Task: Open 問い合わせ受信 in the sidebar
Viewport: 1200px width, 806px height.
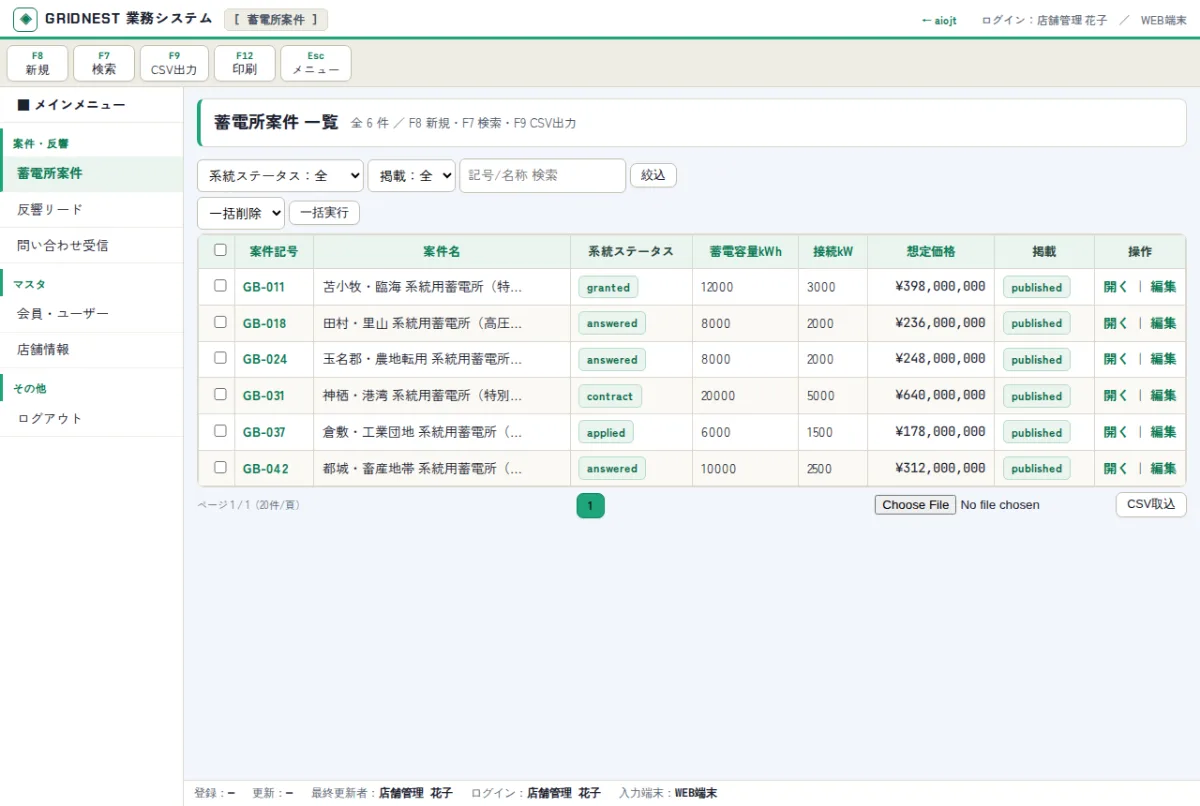Action: click(92, 245)
